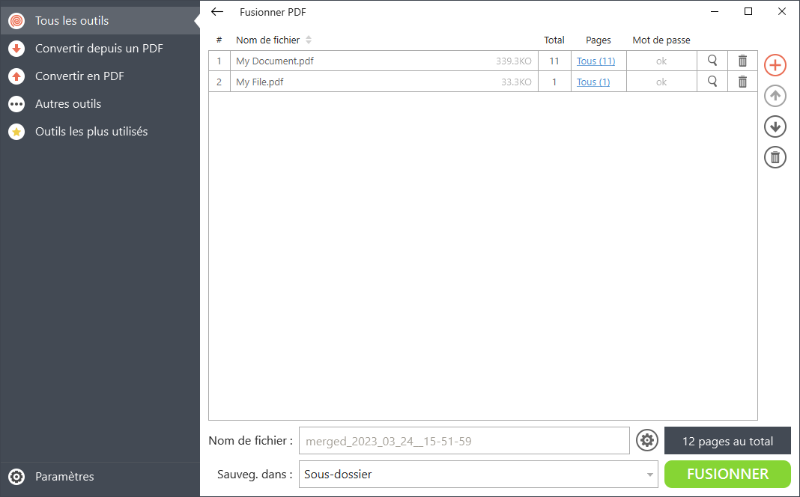Move selected file up with arrow button
This screenshot has height=497, width=800.
pos(775,96)
